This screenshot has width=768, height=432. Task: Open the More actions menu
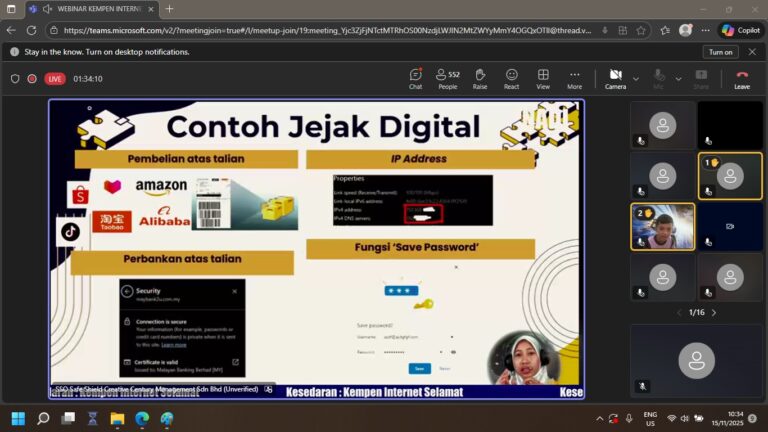(x=574, y=78)
